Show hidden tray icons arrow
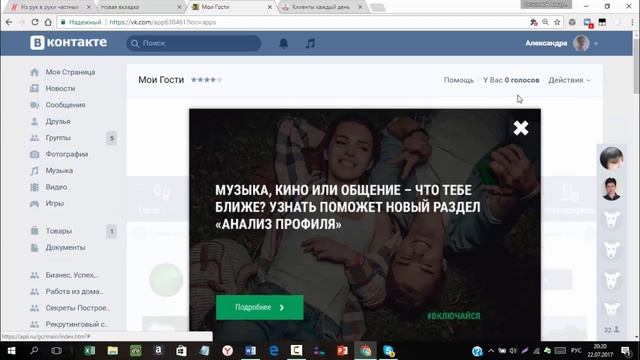This screenshot has height=360, width=640. tap(491, 351)
